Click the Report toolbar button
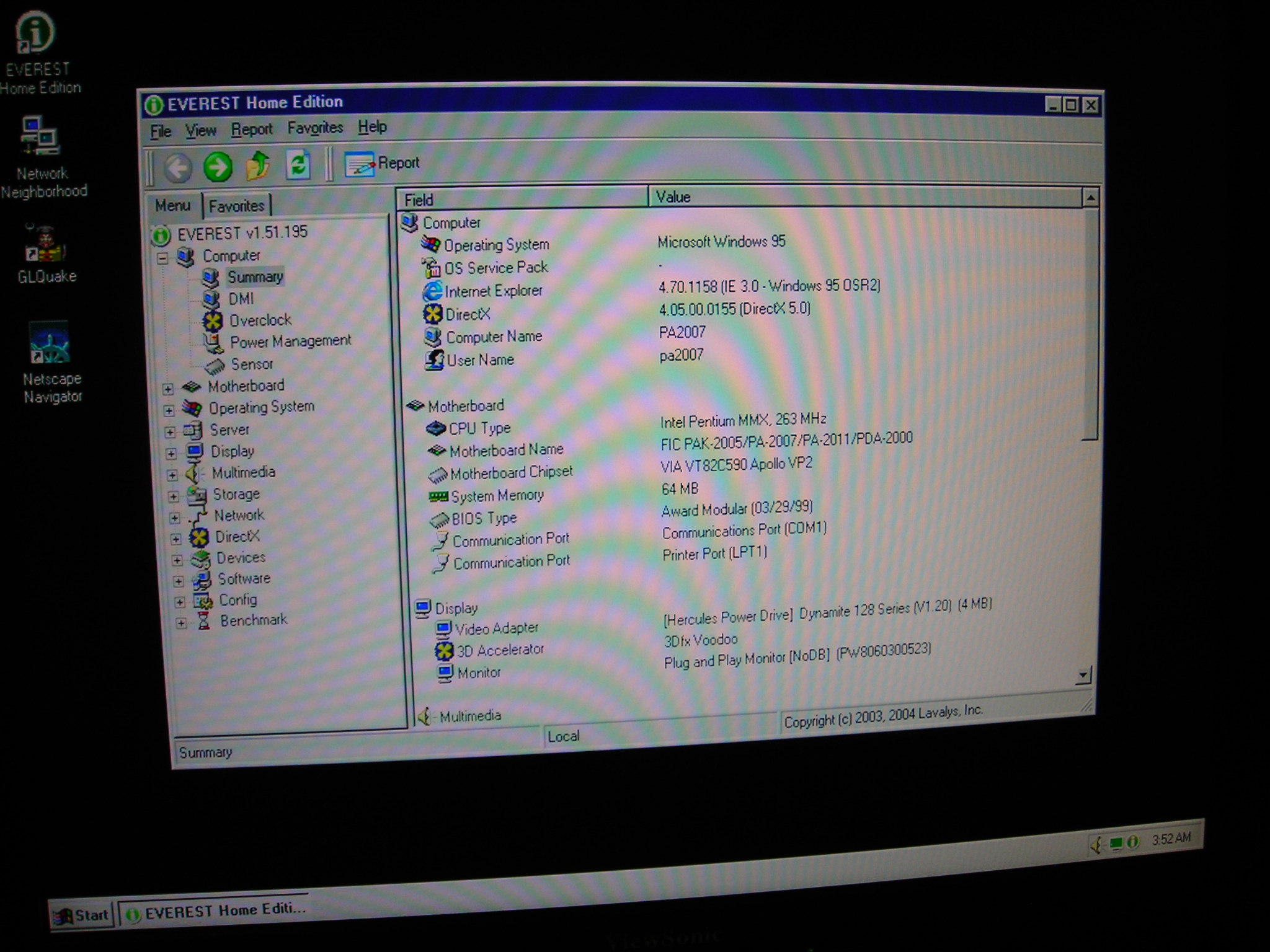The height and width of the screenshot is (952, 1270). coord(382,164)
